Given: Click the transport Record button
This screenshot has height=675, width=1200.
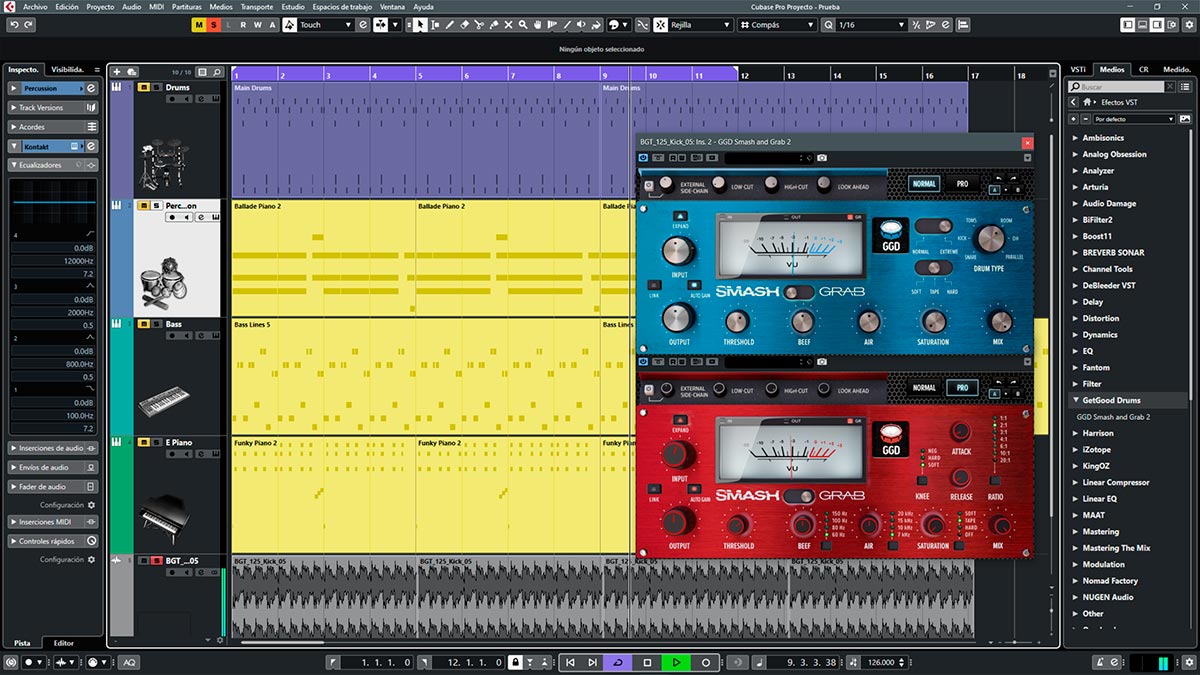Looking at the screenshot, I should pyautogui.click(x=705, y=662).
